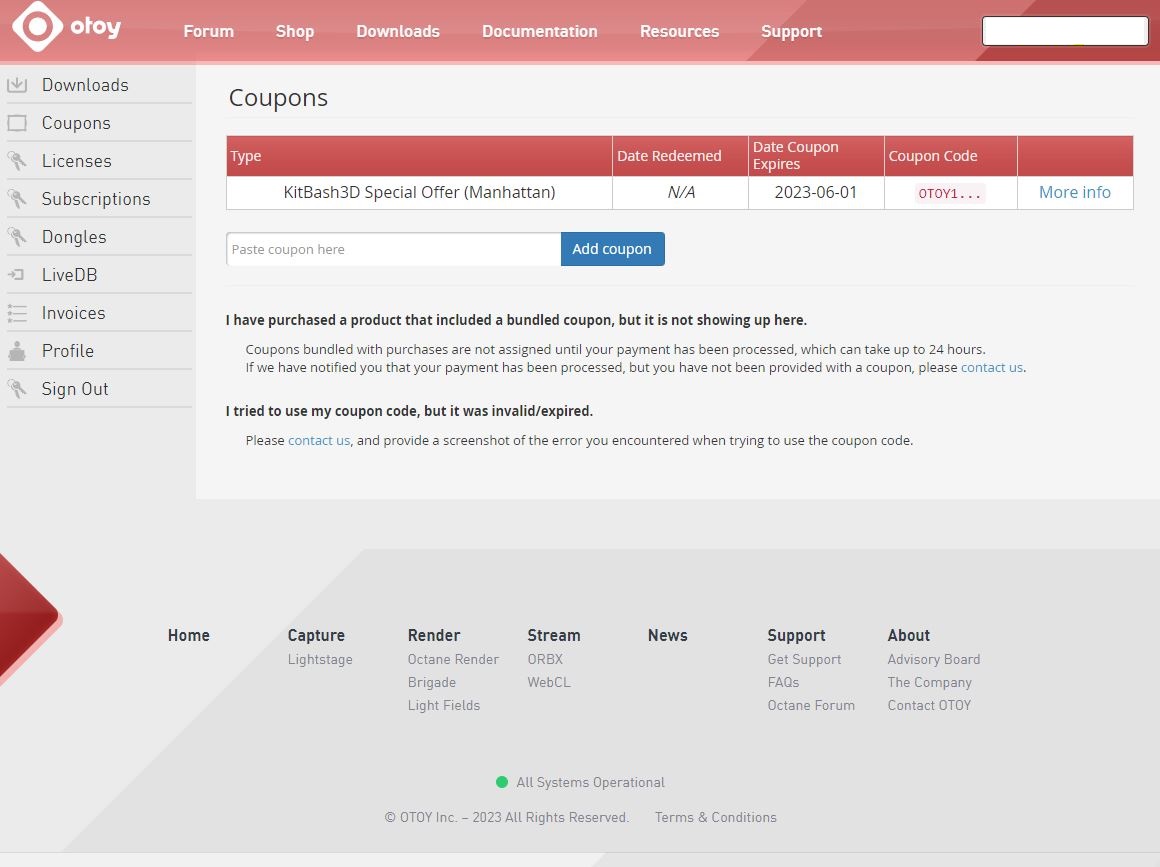The width and height of the screenshot is (1160, 867).
Task: Click Home in the footer
Action: [189, 635]
